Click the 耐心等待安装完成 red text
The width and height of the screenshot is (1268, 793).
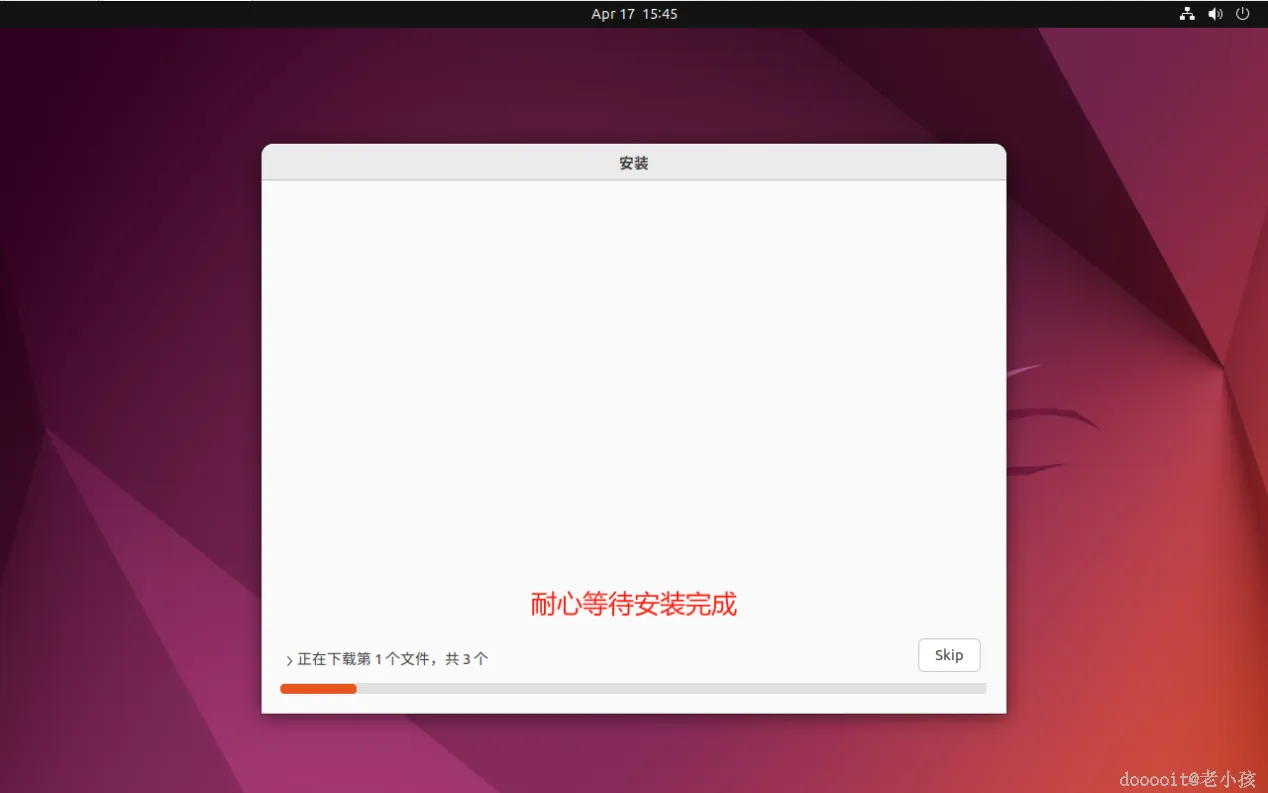tap(633, 604)
